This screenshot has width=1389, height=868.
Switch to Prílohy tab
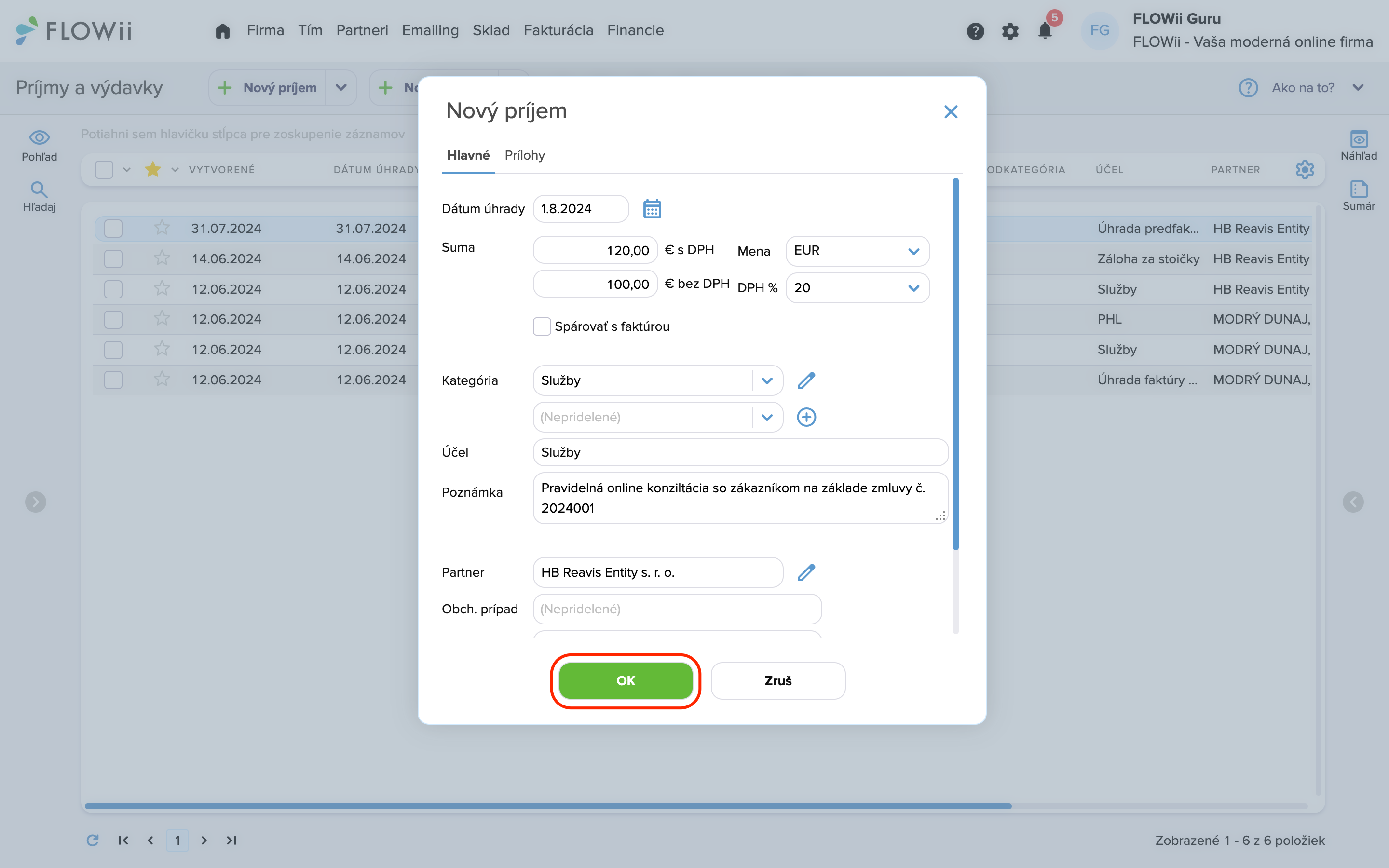click(525, 155)
